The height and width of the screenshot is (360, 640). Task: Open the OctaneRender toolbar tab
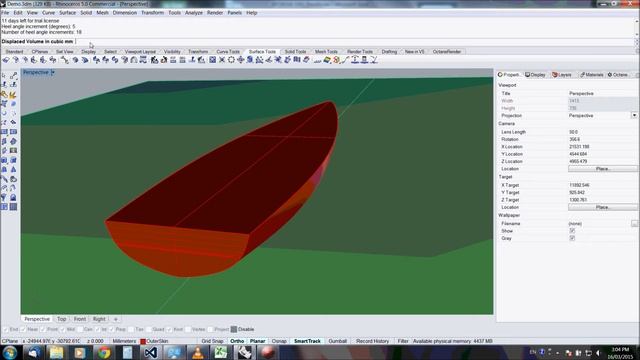(447, 51)
